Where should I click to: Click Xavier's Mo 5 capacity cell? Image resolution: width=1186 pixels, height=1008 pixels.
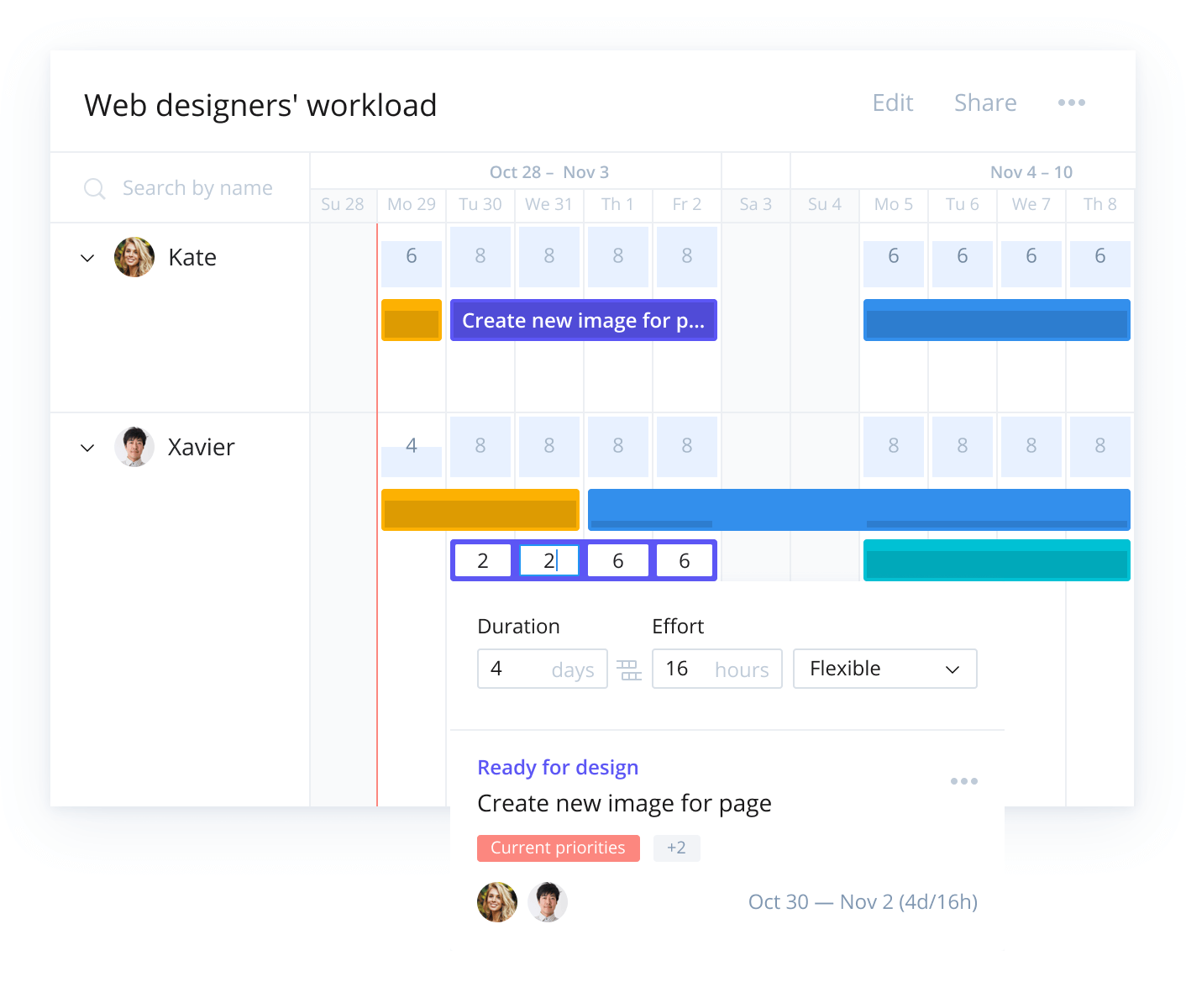click(x=894, y=446)
